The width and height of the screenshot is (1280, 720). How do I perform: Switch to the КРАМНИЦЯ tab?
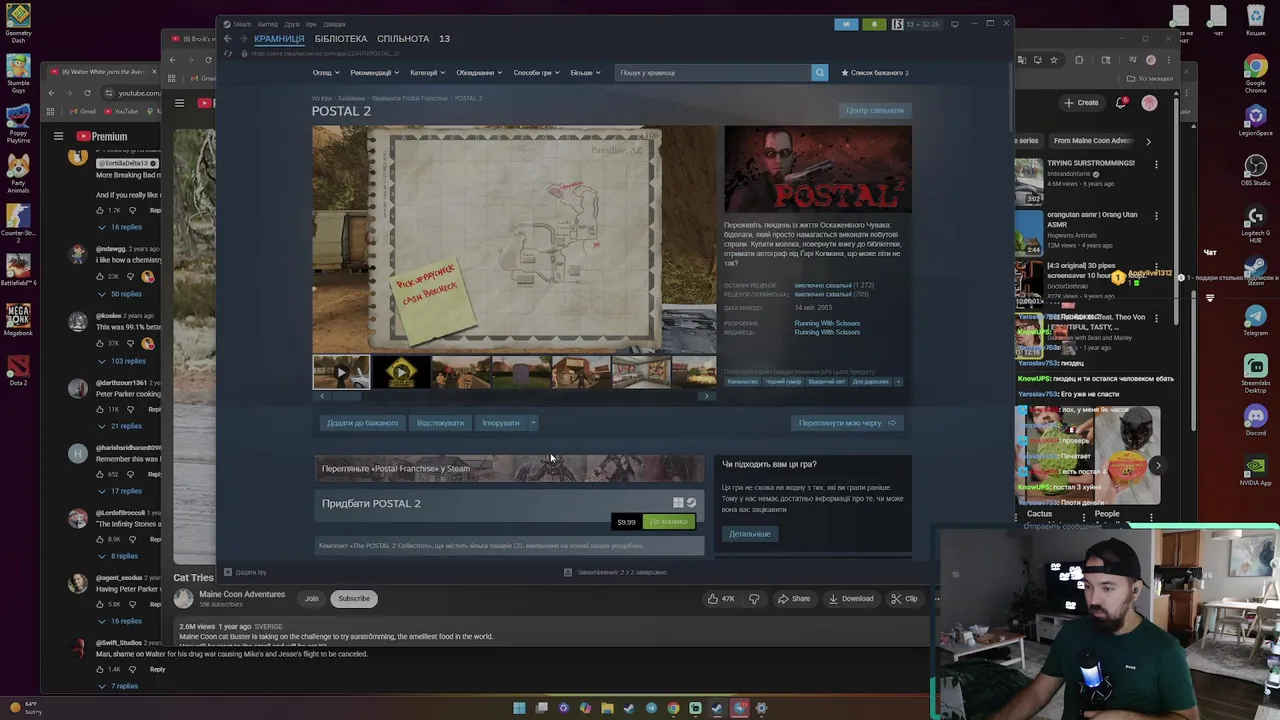coord(279,39)
